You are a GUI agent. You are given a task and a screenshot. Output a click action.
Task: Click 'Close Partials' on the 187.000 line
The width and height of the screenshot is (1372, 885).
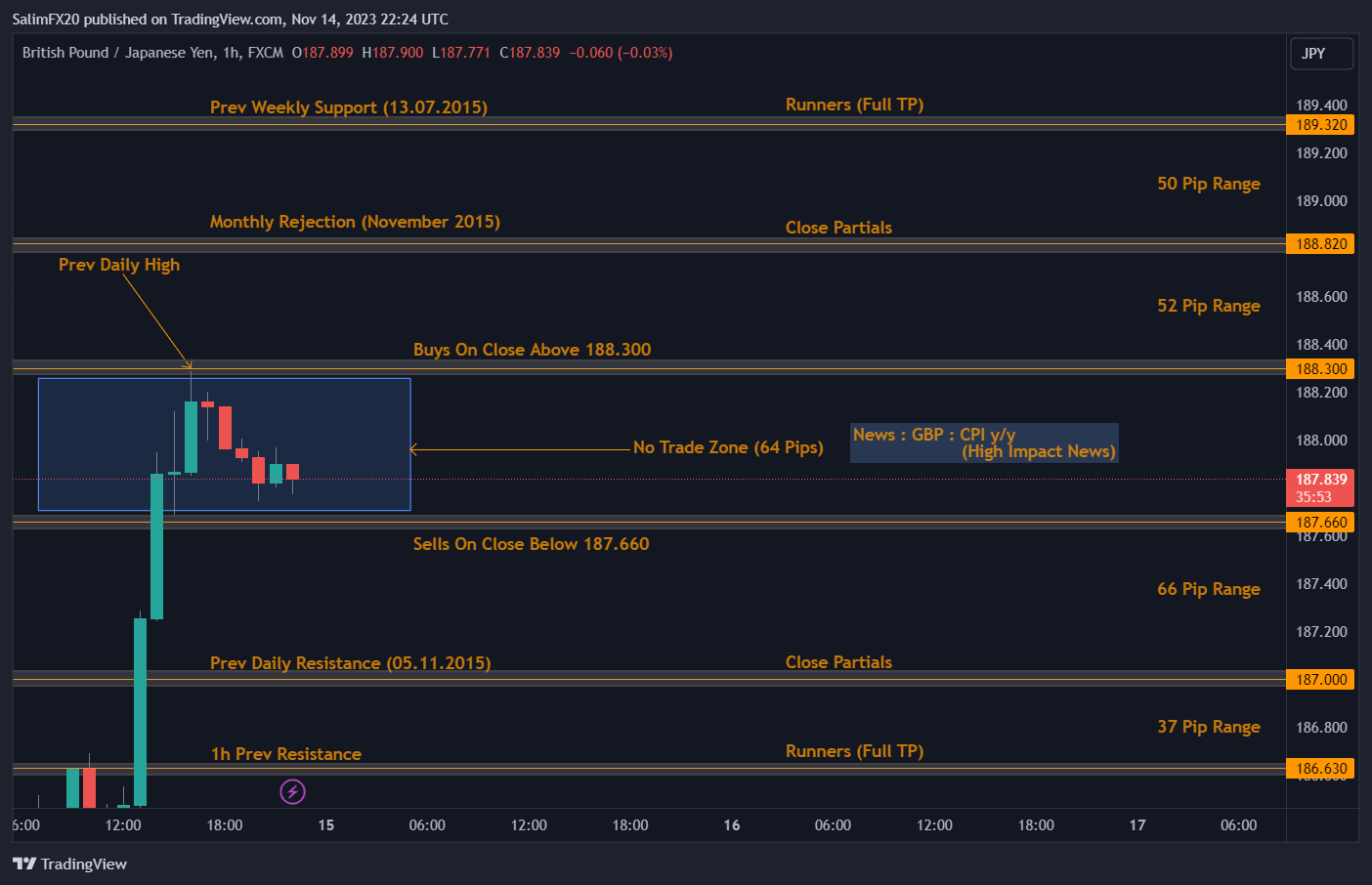838,662
